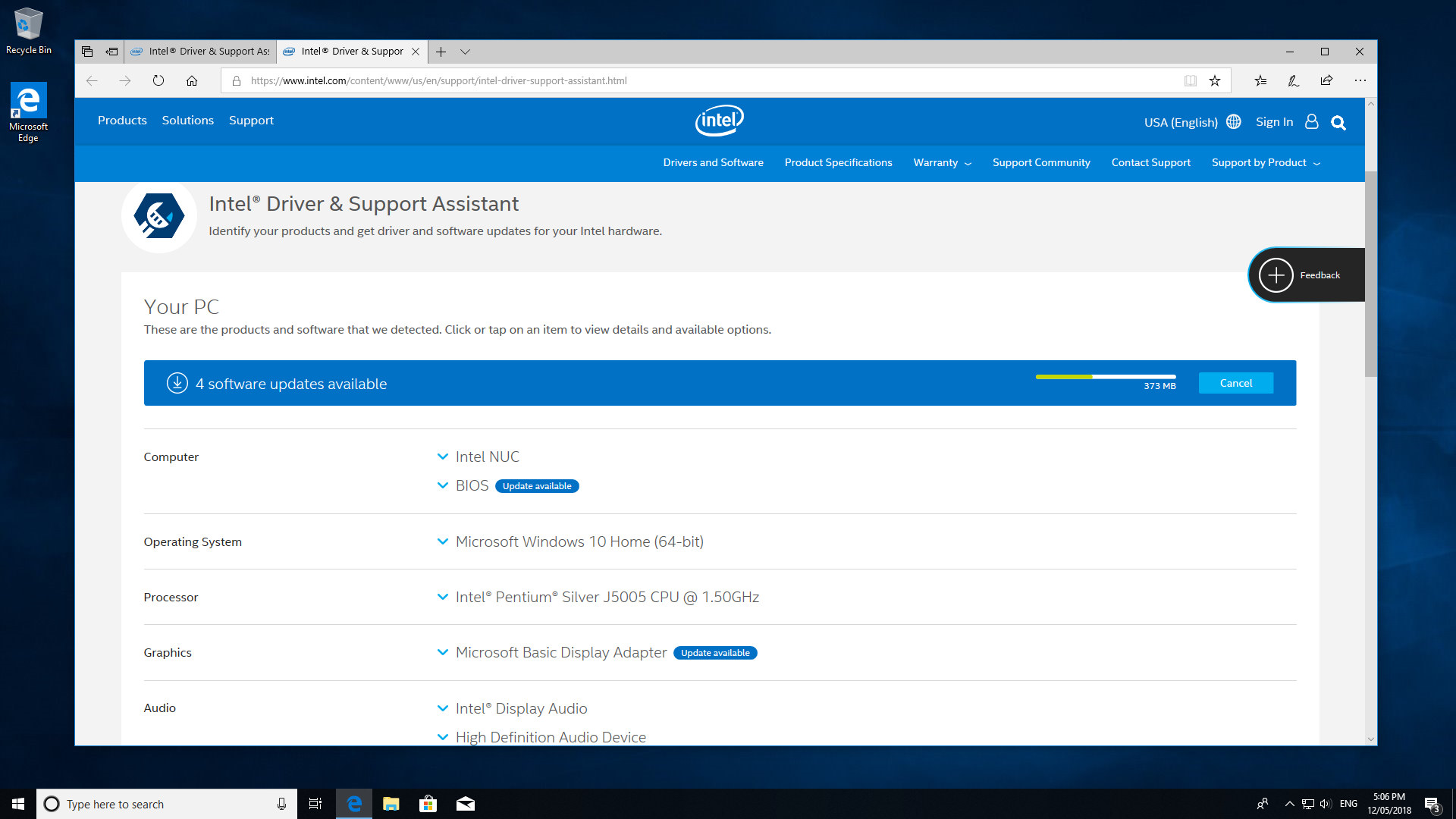Click the taskbar volume speaker icon
Viewport: 1456px width, 819px height.
(1326, 804)
